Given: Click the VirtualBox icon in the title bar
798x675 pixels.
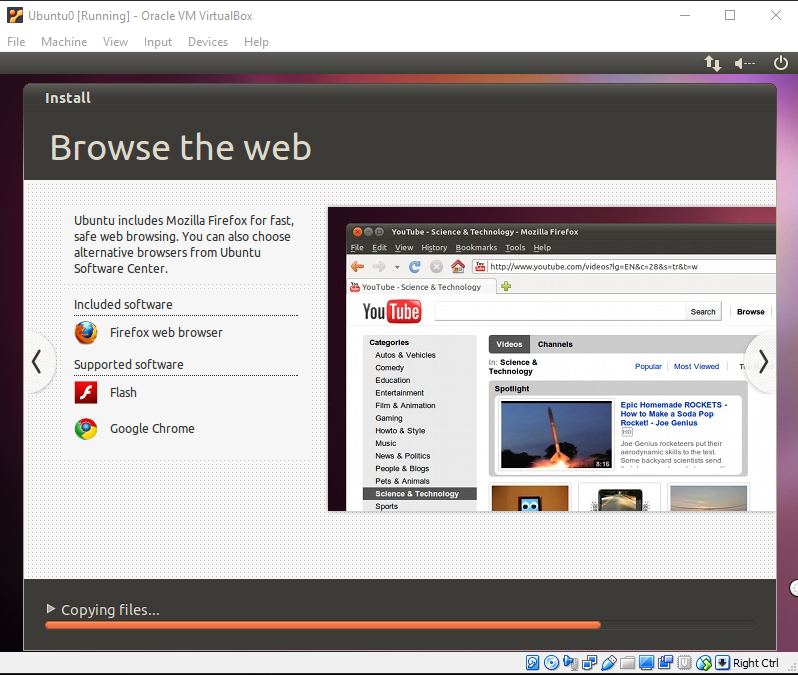Looking at the screenshot, I should tap(15, 15).
